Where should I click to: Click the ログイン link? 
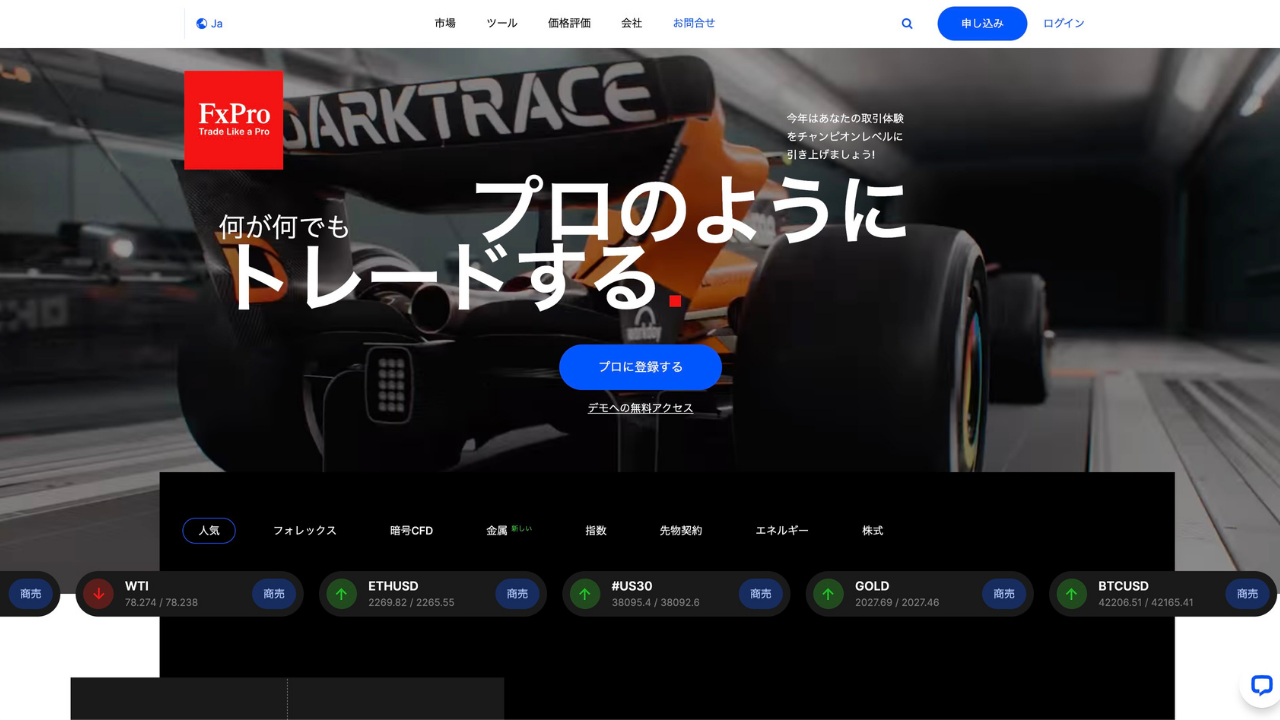[1063, 23]
